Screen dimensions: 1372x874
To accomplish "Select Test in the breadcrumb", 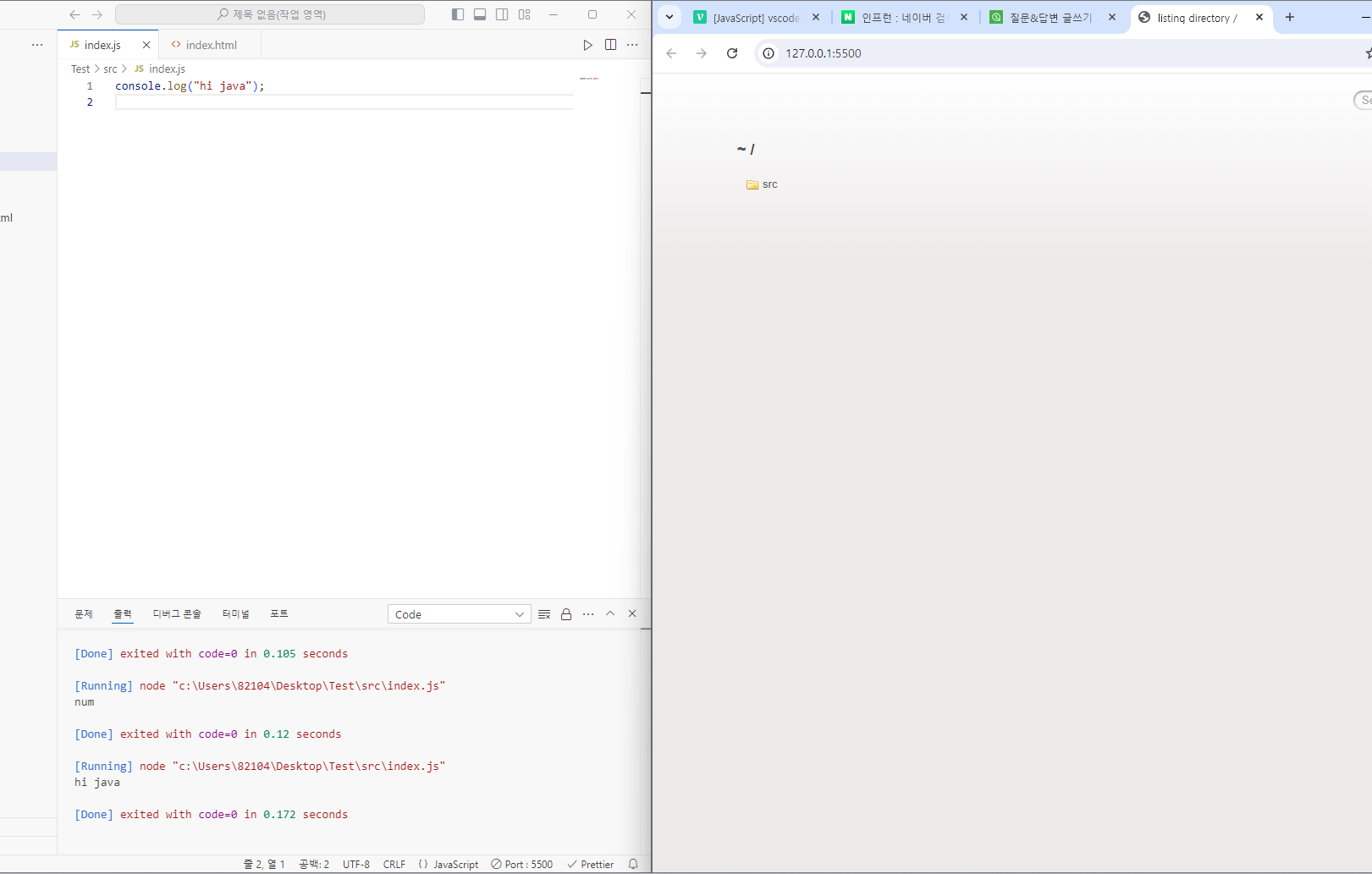I will [x=80, y=69].
